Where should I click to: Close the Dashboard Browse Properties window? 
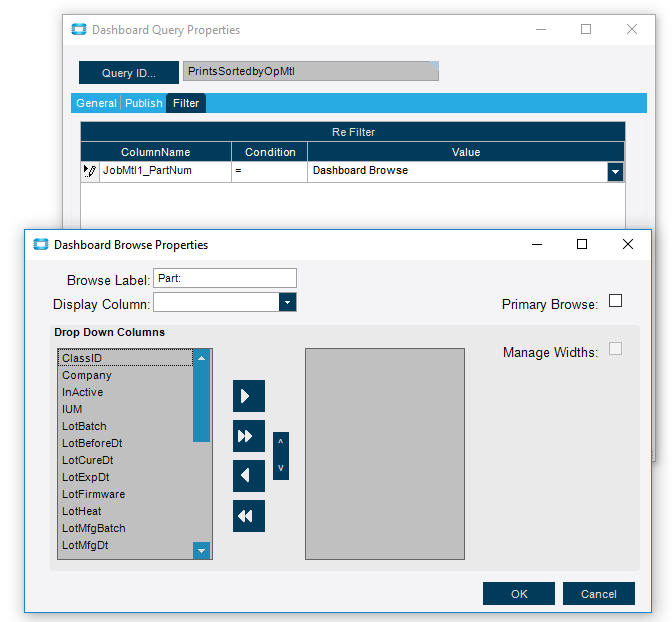[x=627, y=244]
